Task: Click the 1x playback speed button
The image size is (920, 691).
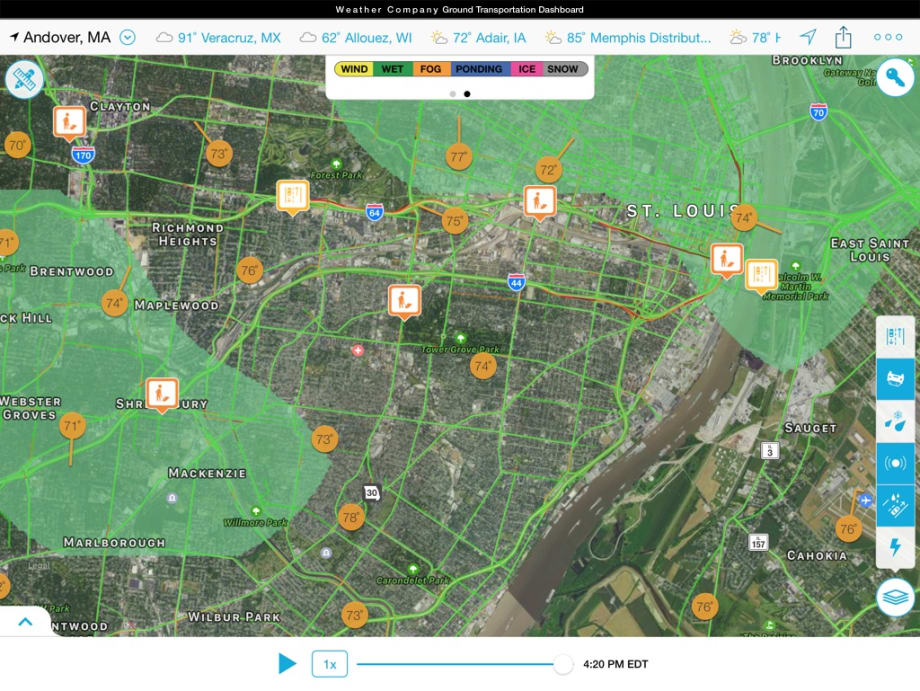Action: (330, 663)
